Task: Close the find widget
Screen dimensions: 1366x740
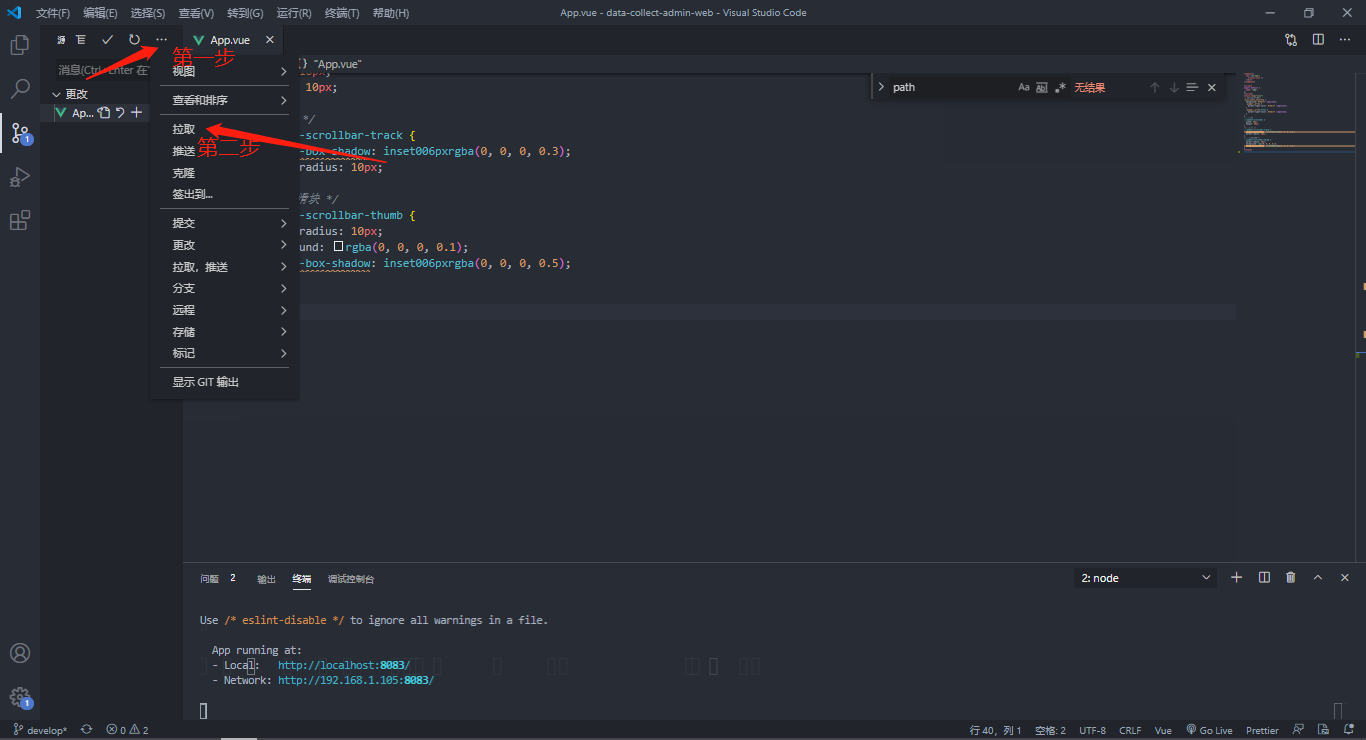Action: click(1212, 88)
